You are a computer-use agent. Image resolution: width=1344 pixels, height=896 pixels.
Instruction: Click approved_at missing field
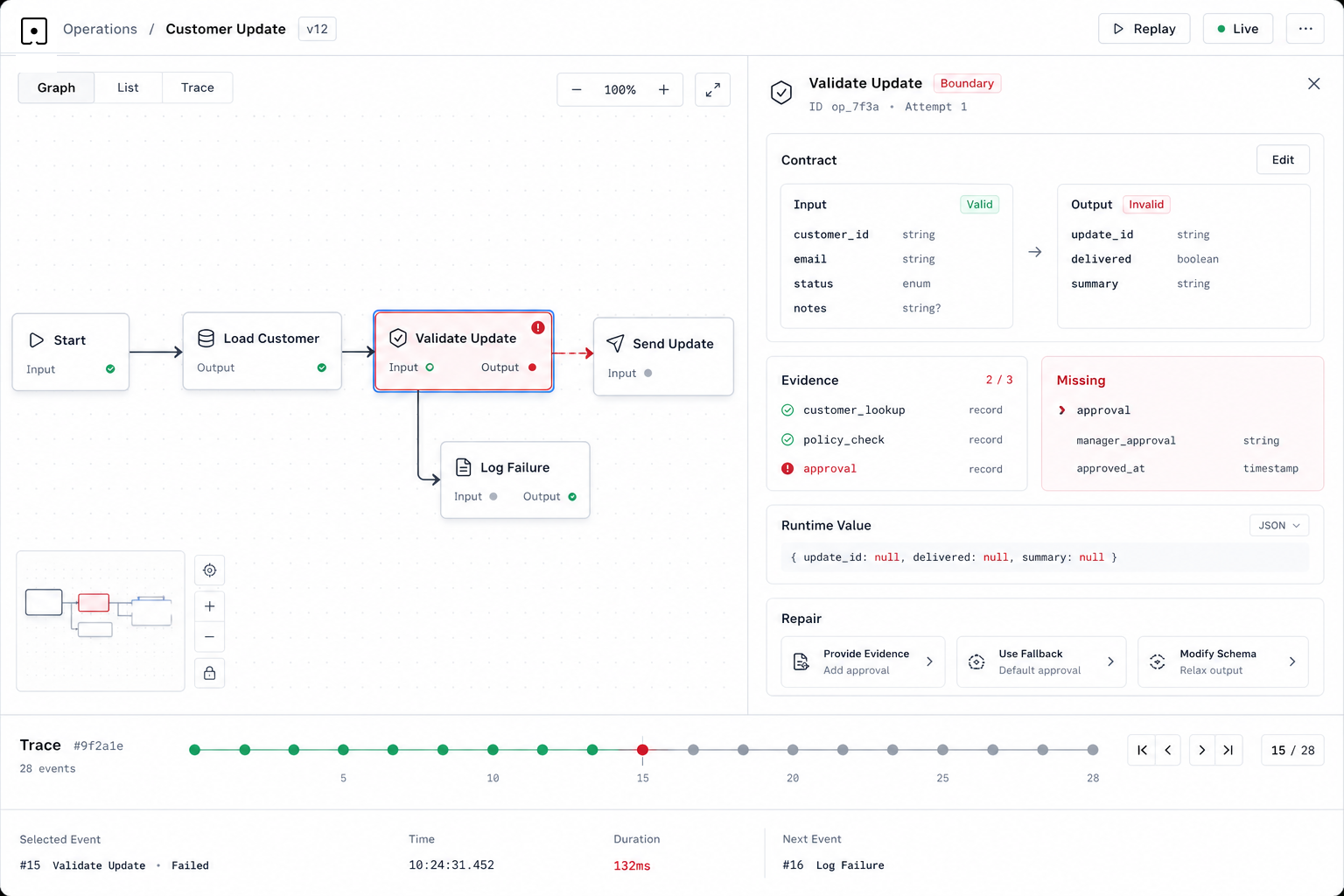(x=1186, y=469)
